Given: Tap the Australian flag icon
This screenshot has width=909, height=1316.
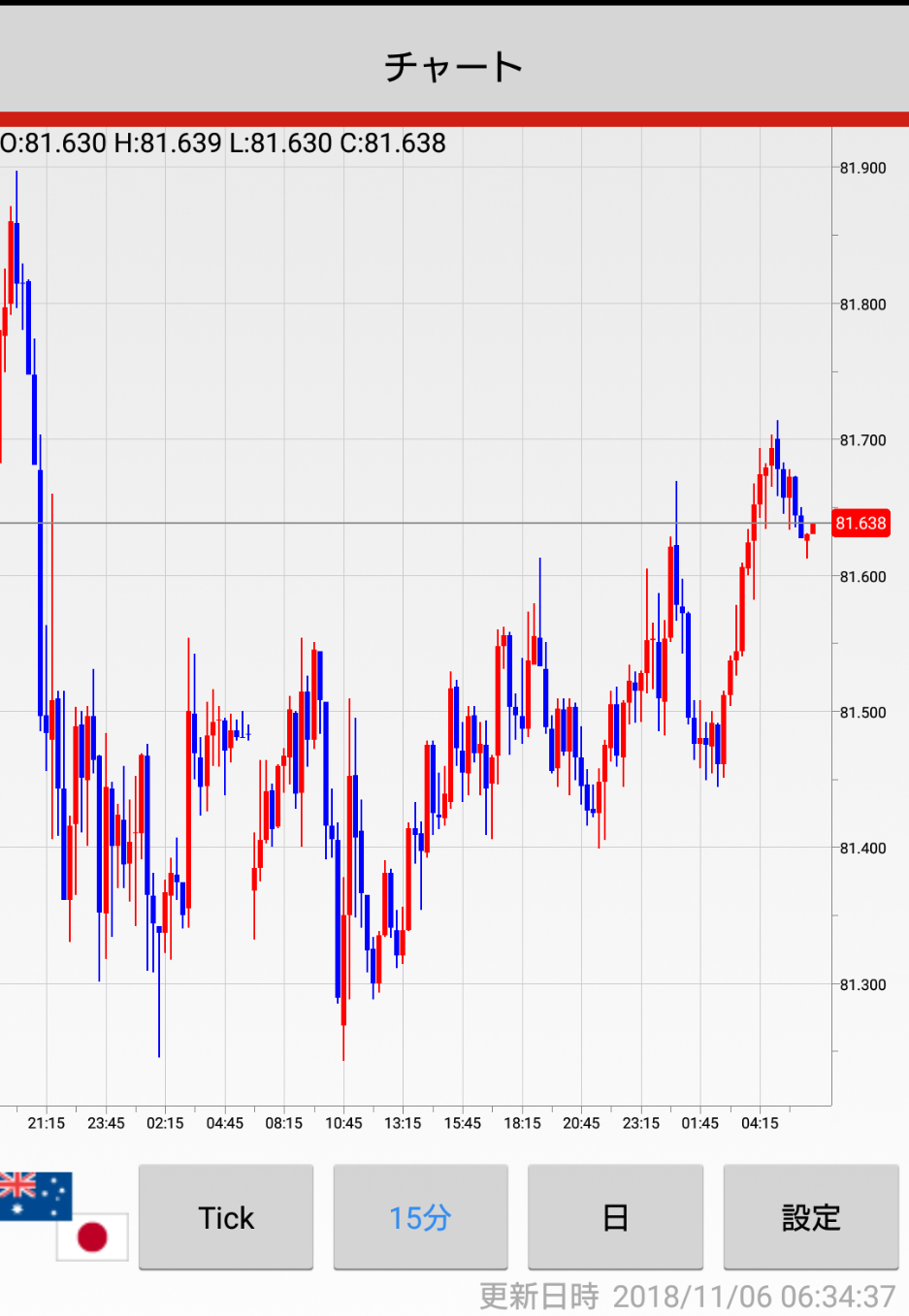Looking at the screenshot, I should coord(35,1195).
